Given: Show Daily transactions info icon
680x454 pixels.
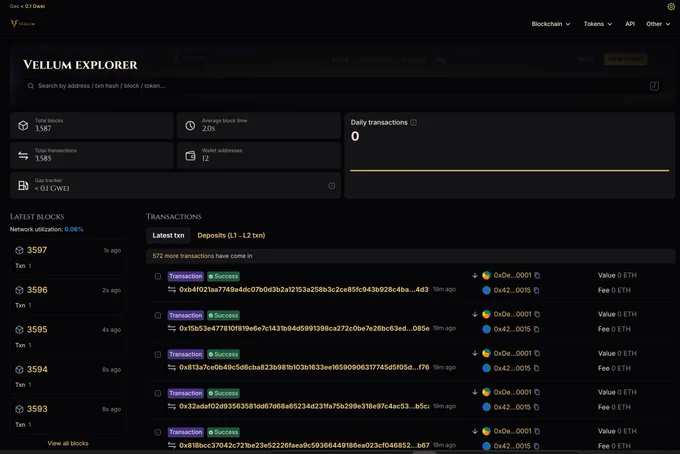Looking at the screenshot, I should [x=413, y=123].
